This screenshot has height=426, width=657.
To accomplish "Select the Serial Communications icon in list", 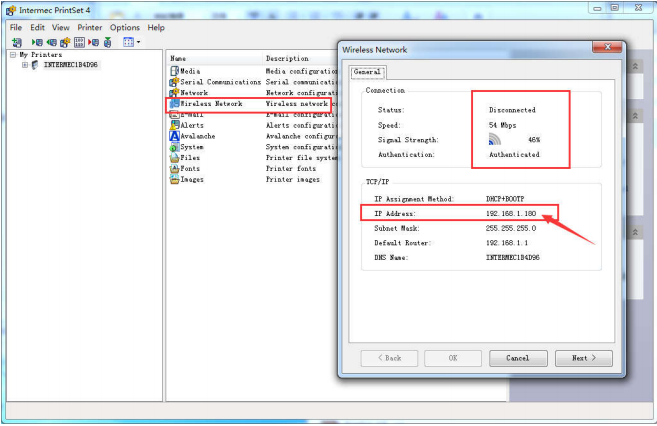I will [174, 82].
